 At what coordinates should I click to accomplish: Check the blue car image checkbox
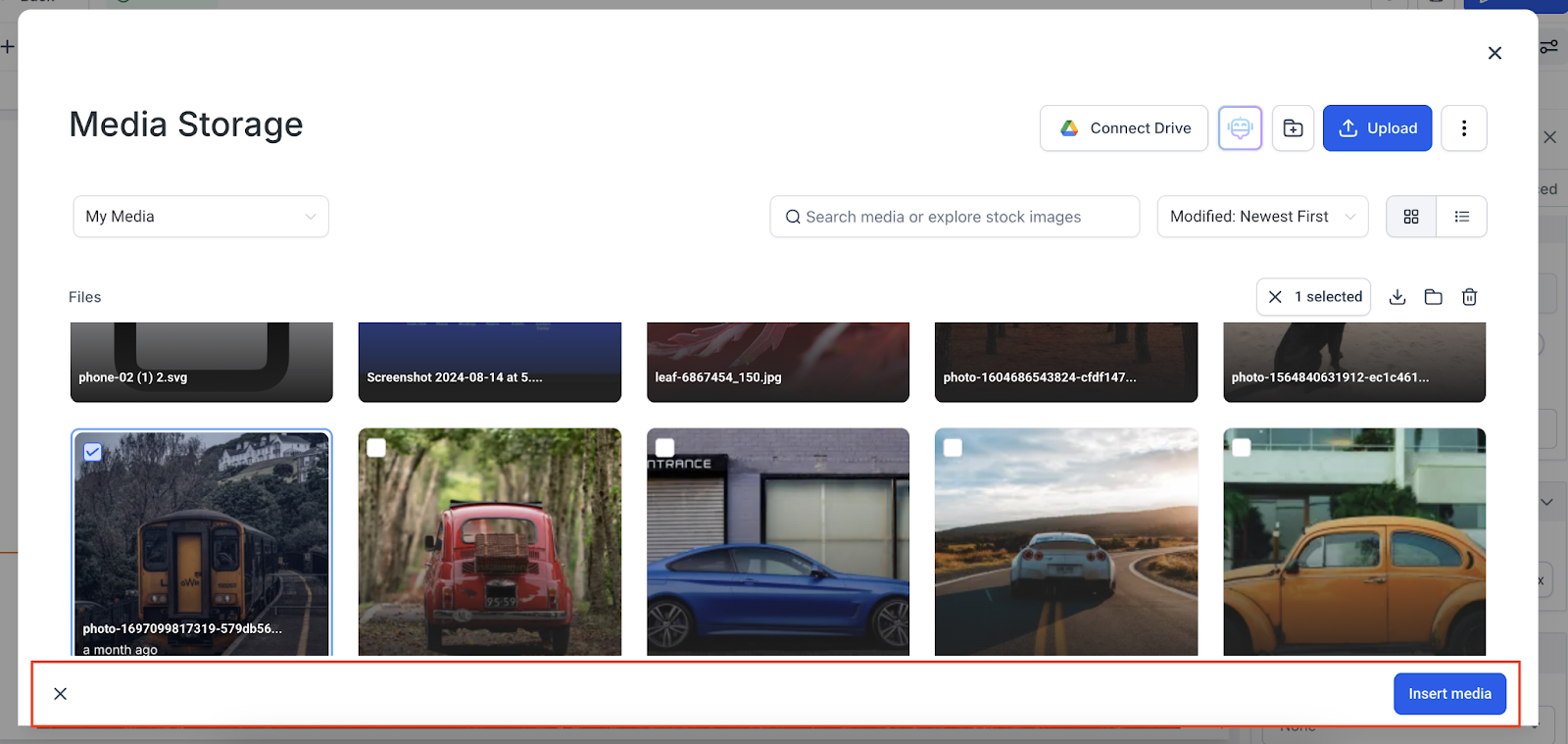coord(664,448)
